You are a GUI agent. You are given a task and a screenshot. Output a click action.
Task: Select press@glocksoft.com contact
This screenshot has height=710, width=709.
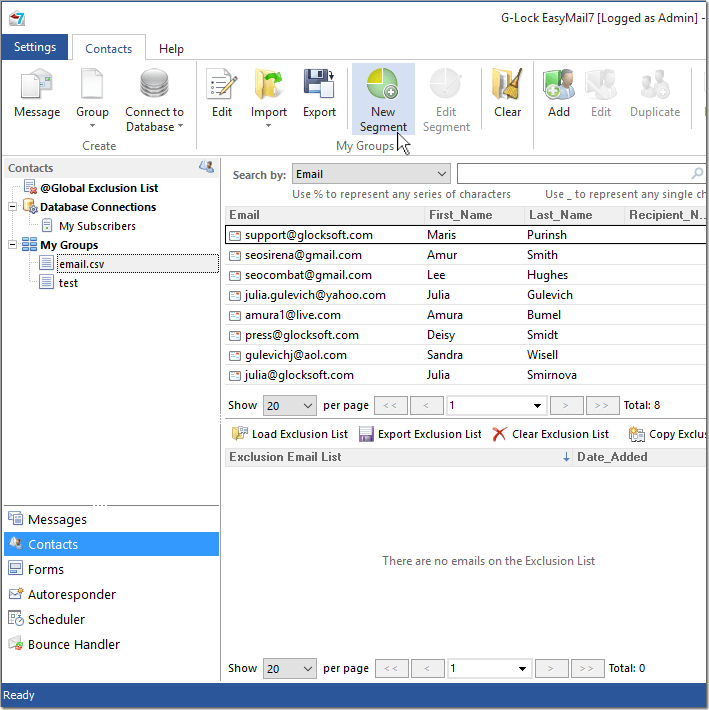click(465, 335)
